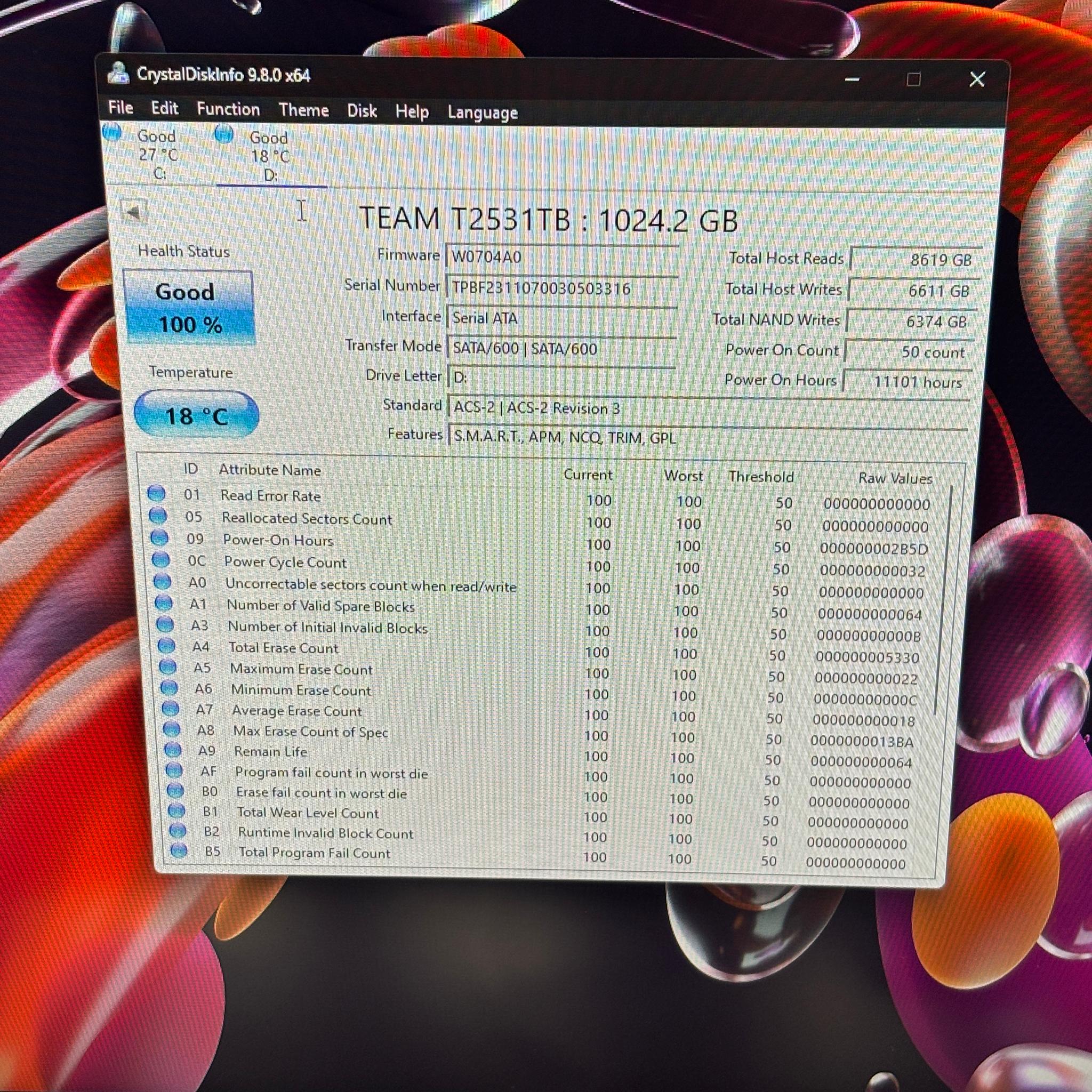Click status icon of Average Erase Count
This screenshot has height=1092, width=1092.
[x=171, y=709]
